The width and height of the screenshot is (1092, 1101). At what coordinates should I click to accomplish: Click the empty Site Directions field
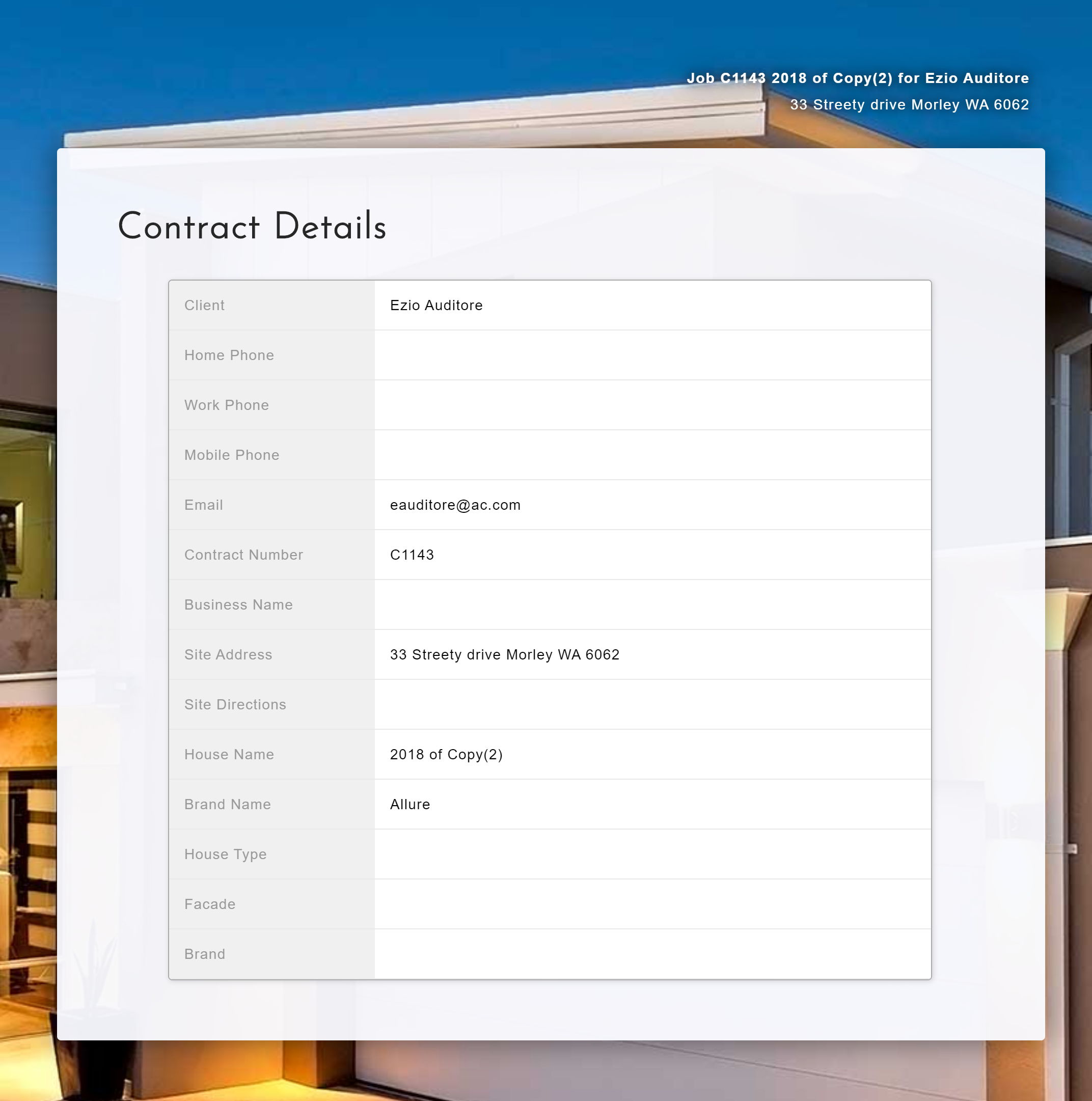coord(652,704)
